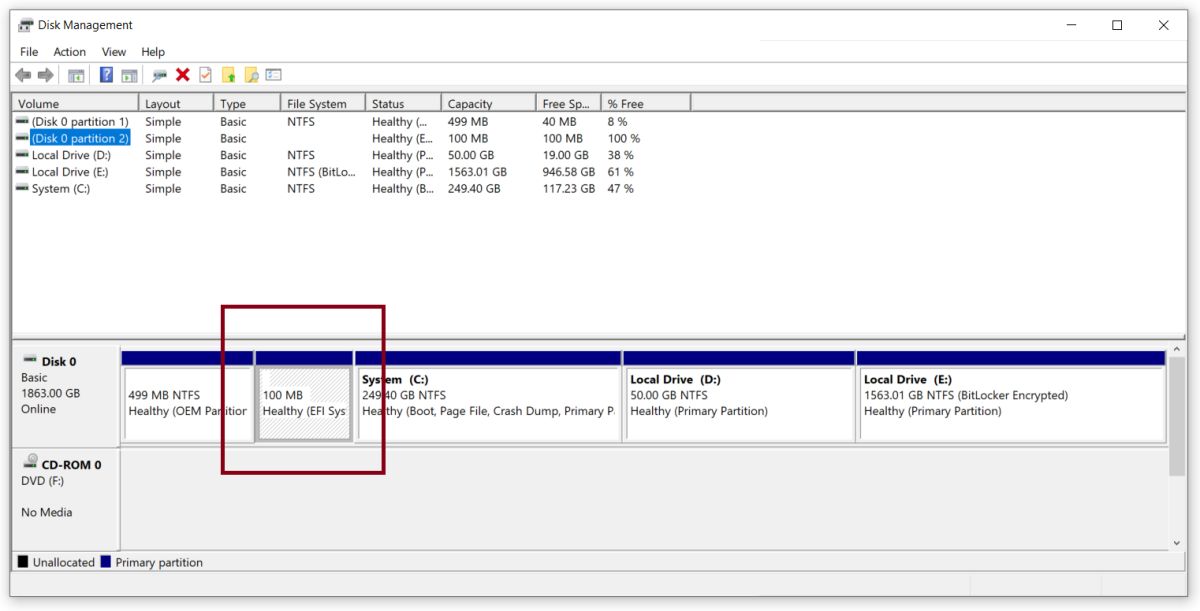Toggle the Show/Hide Console Tree icon
This screenshot has width=1200, height=611.
[76, 75]
